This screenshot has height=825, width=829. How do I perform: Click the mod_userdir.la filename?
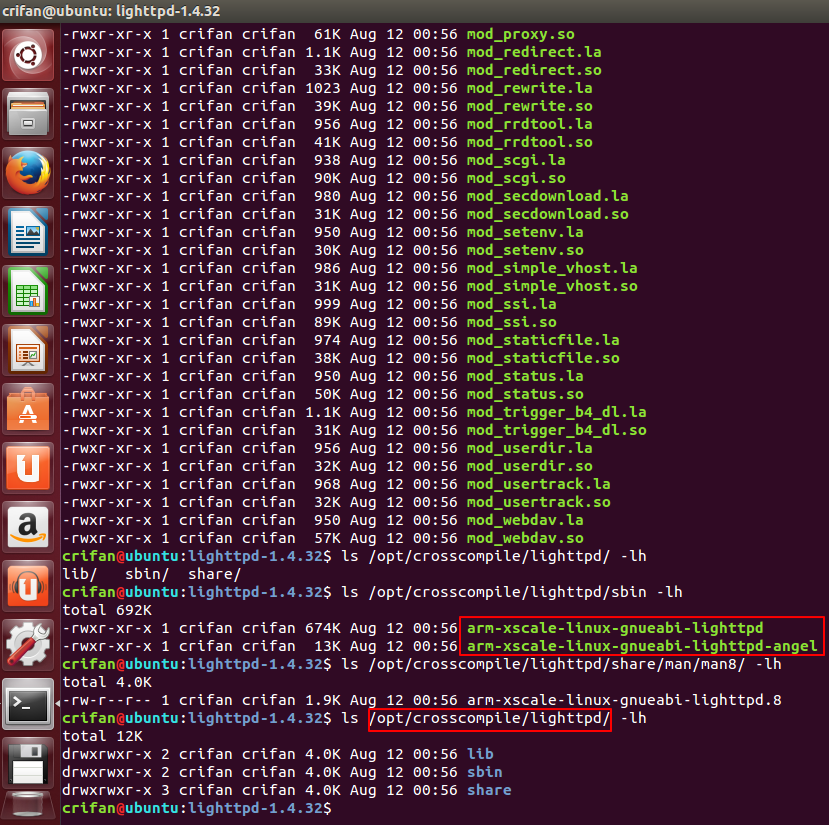(529, 448)
